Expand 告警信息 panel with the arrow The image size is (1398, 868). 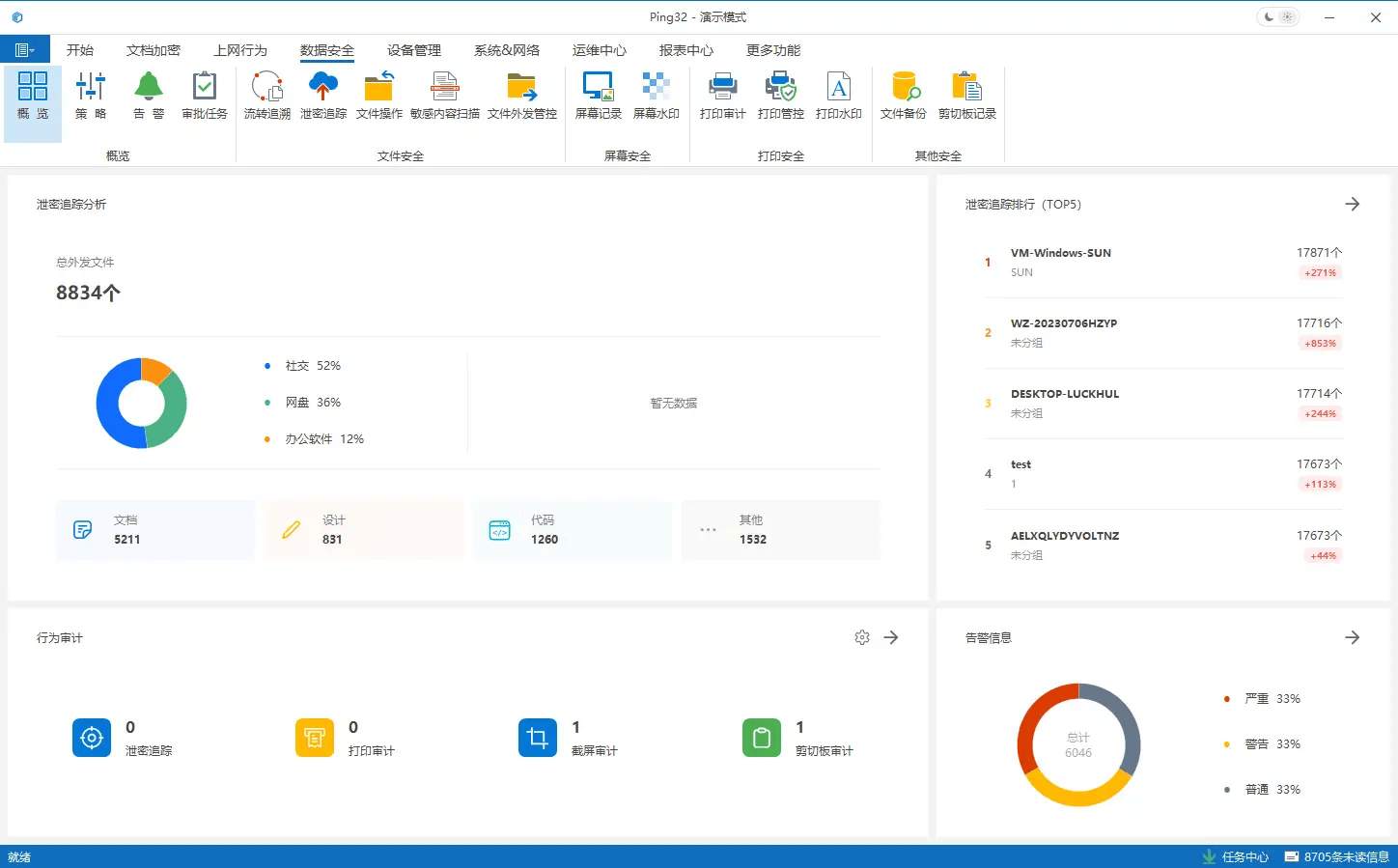[1352, 638]
